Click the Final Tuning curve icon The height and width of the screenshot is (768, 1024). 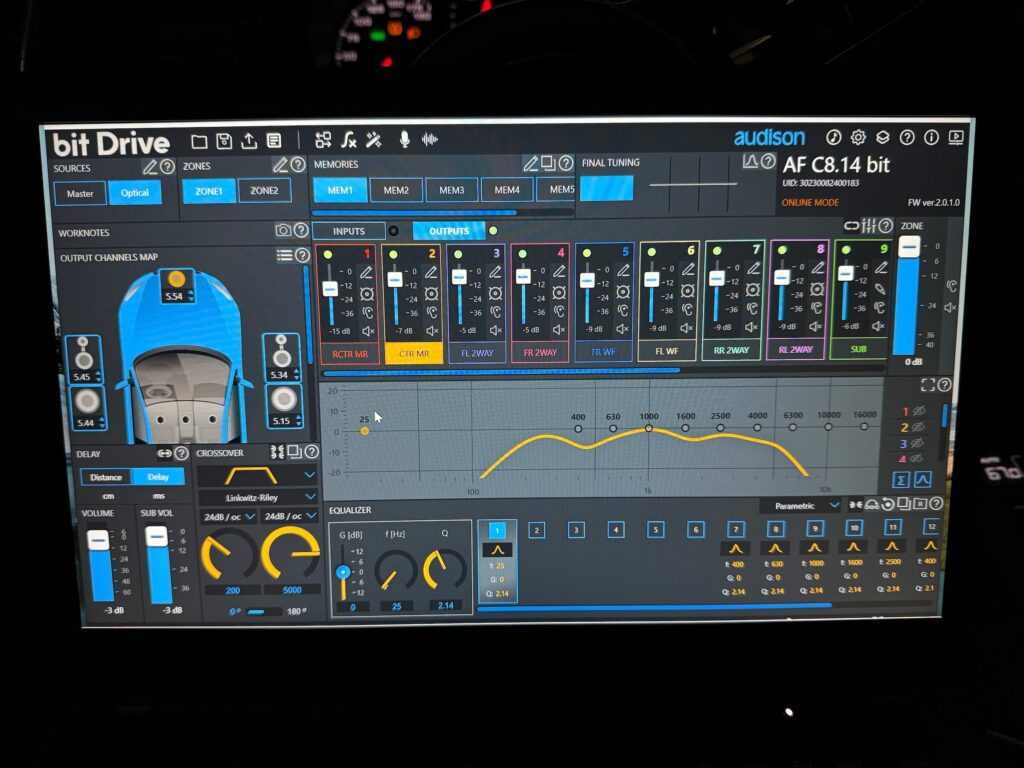click(x=749, y=161)
